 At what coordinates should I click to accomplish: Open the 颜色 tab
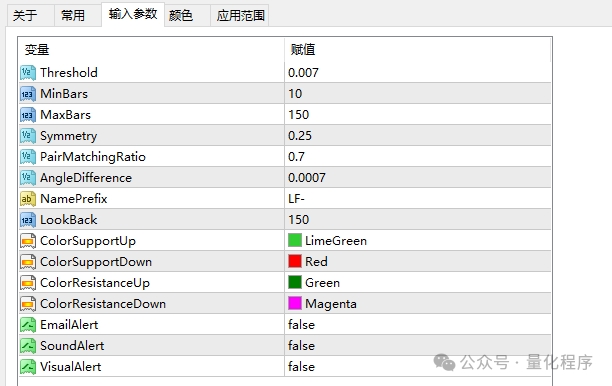[x=187, y=16]
